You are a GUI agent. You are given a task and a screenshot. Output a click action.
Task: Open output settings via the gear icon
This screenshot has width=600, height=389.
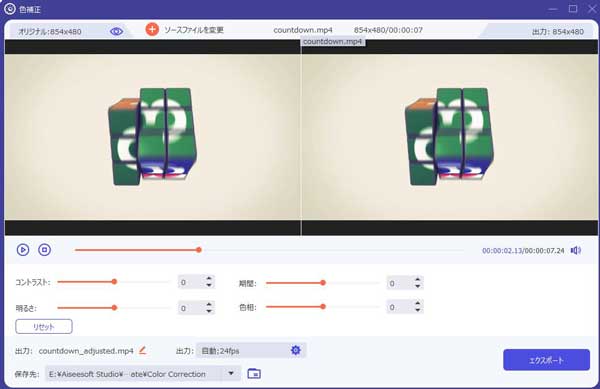pos(296,350)
